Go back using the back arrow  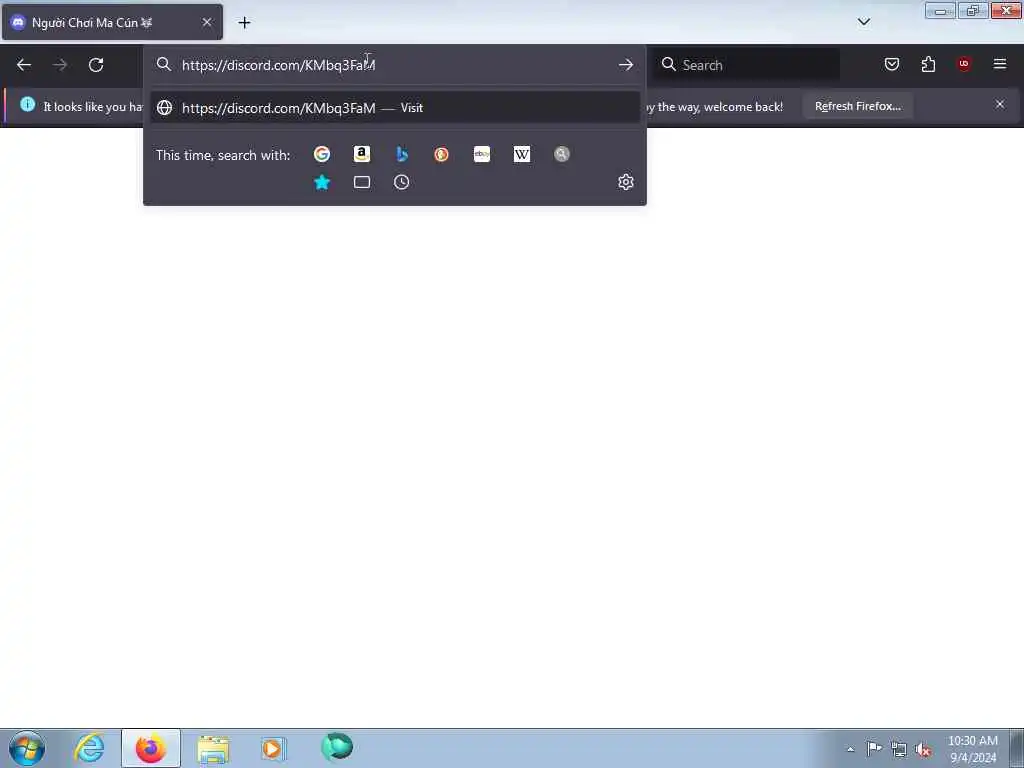tap(24, 65)
